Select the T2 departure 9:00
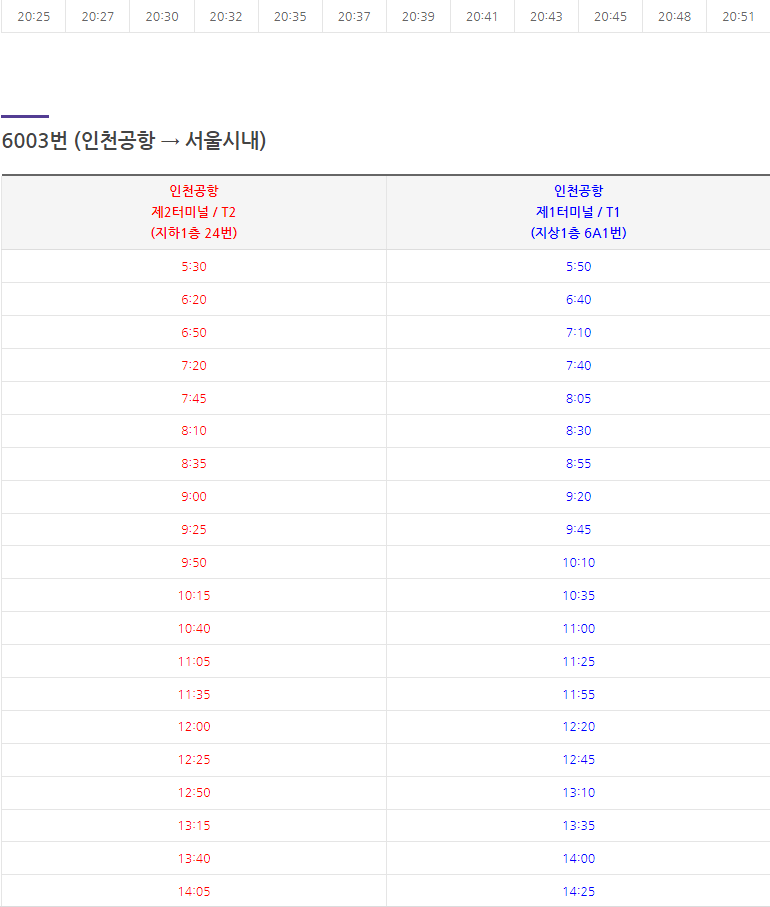This screenshot has width=770, height=907. pyautogui.click(x=194, y=496)
